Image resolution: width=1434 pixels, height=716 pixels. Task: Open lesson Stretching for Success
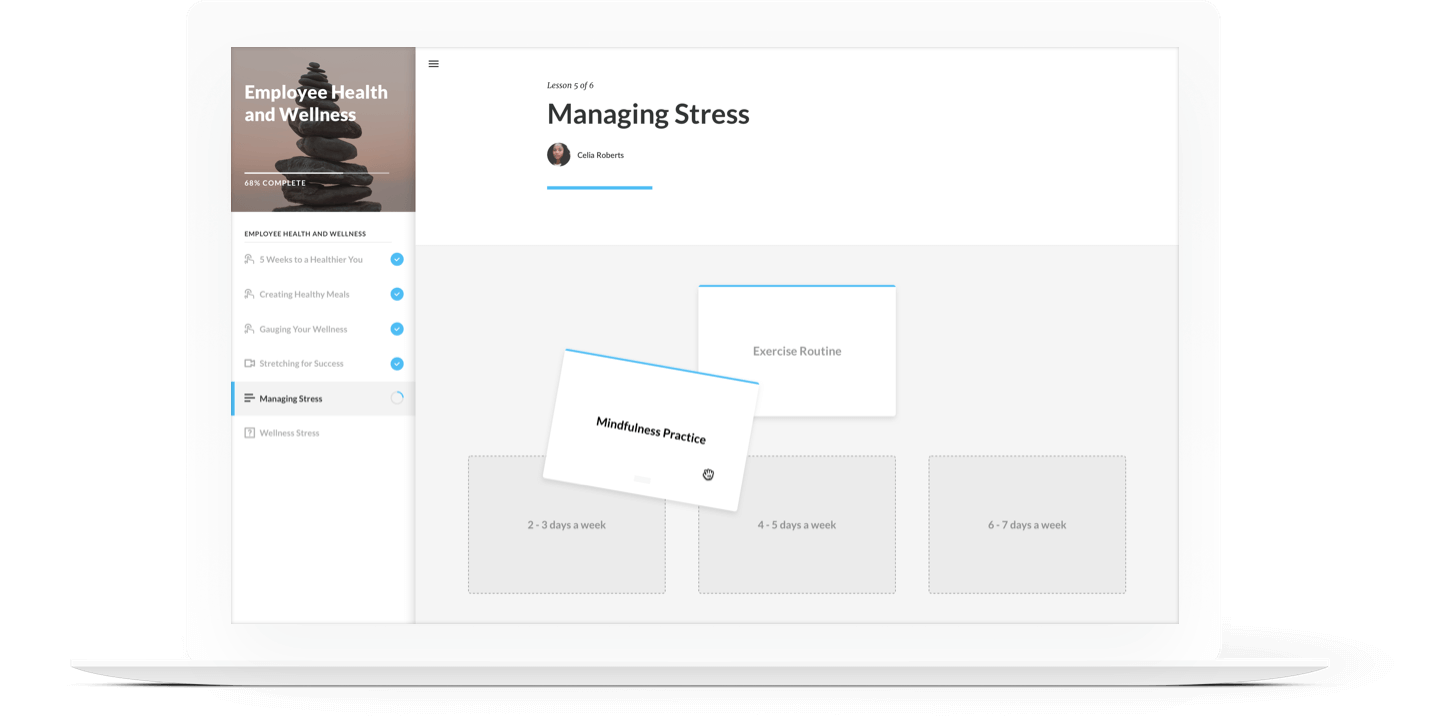(323, 364)
